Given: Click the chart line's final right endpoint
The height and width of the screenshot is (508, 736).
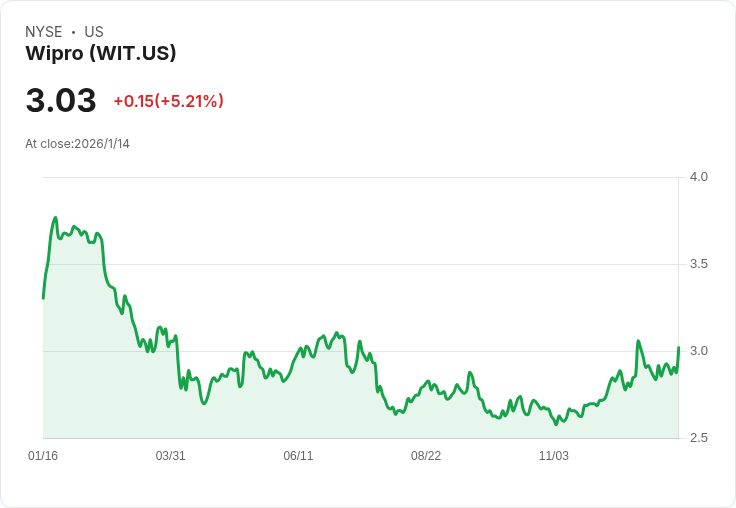Looking at the screenshot, I should [678, 347].
